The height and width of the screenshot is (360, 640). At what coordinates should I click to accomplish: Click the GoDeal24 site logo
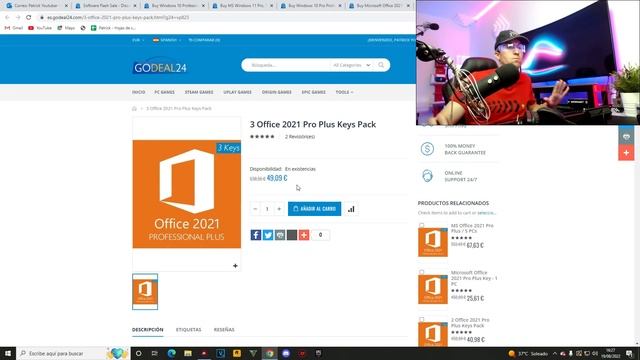160,68
